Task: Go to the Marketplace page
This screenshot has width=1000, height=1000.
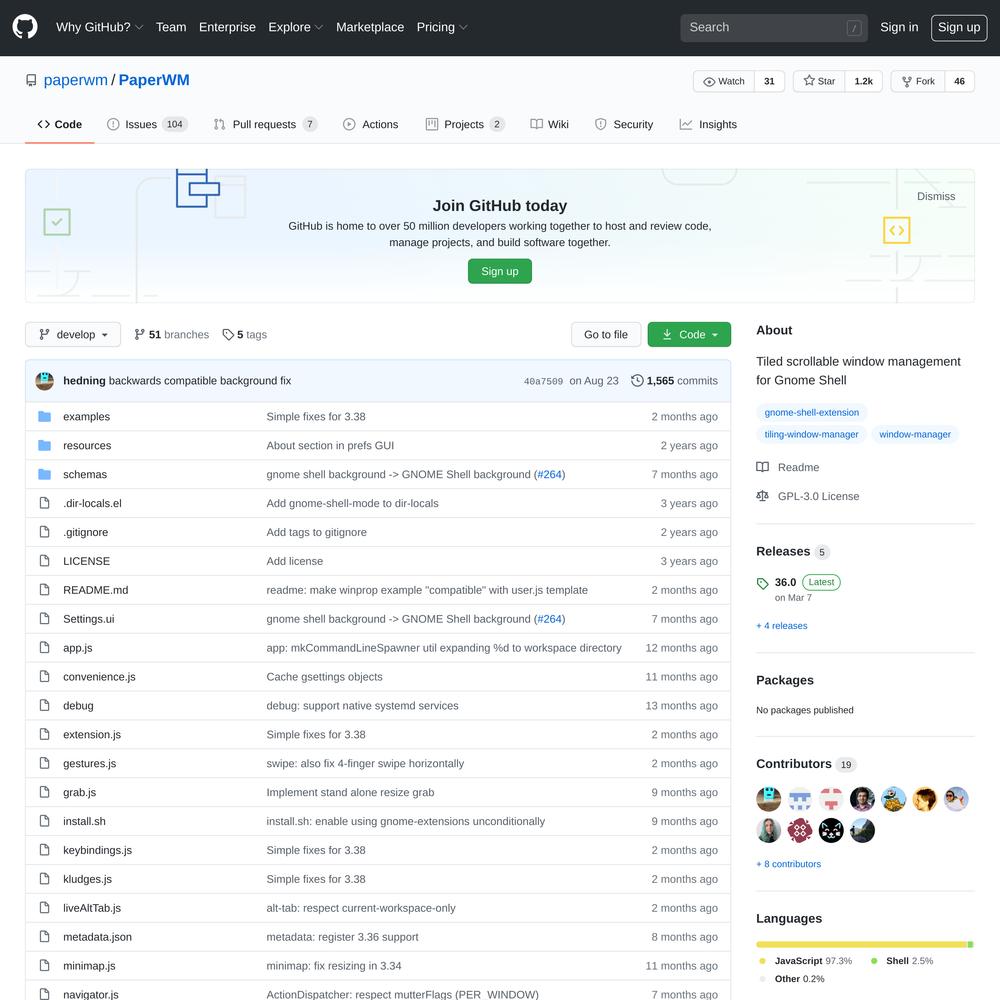Action: (370, 27)
